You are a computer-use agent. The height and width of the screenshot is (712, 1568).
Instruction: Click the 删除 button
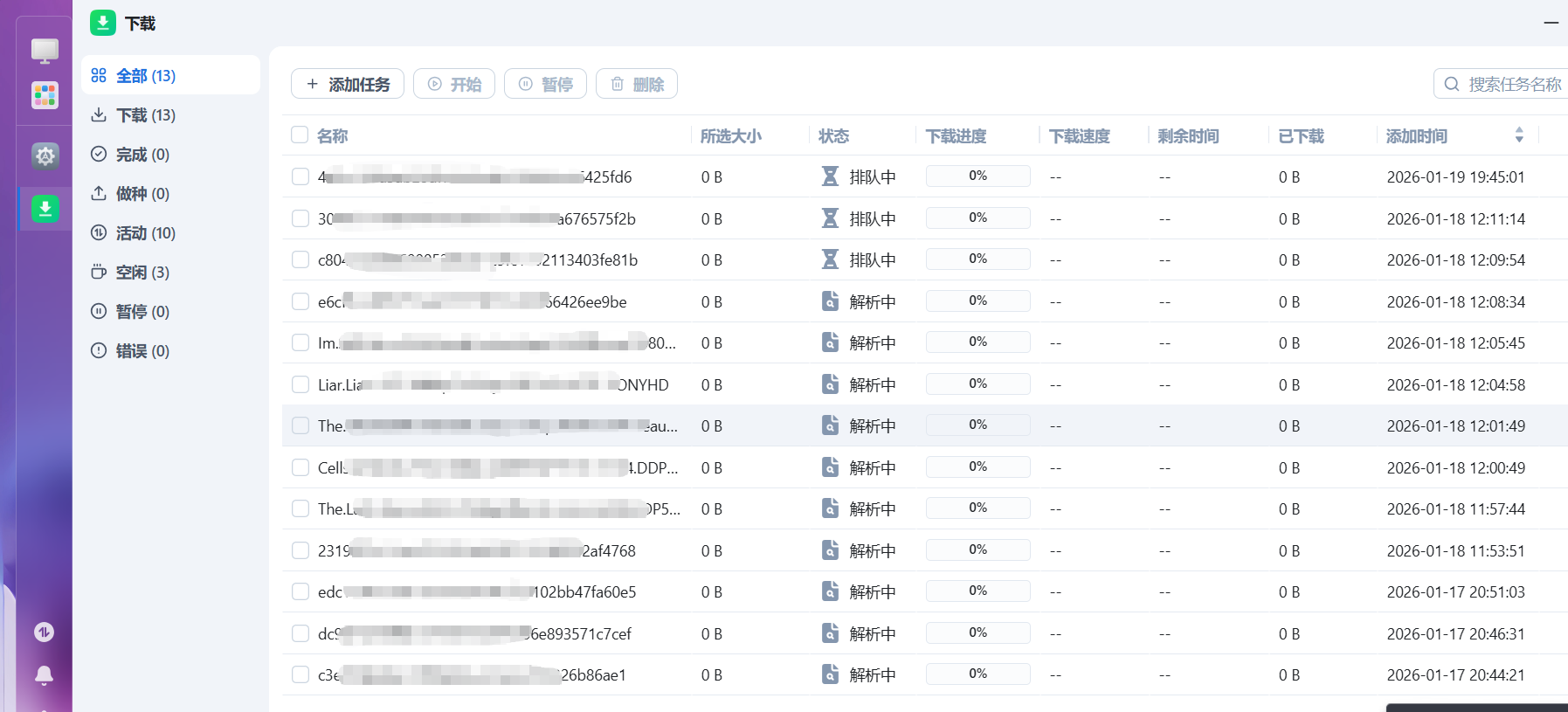tap(637, 84)
